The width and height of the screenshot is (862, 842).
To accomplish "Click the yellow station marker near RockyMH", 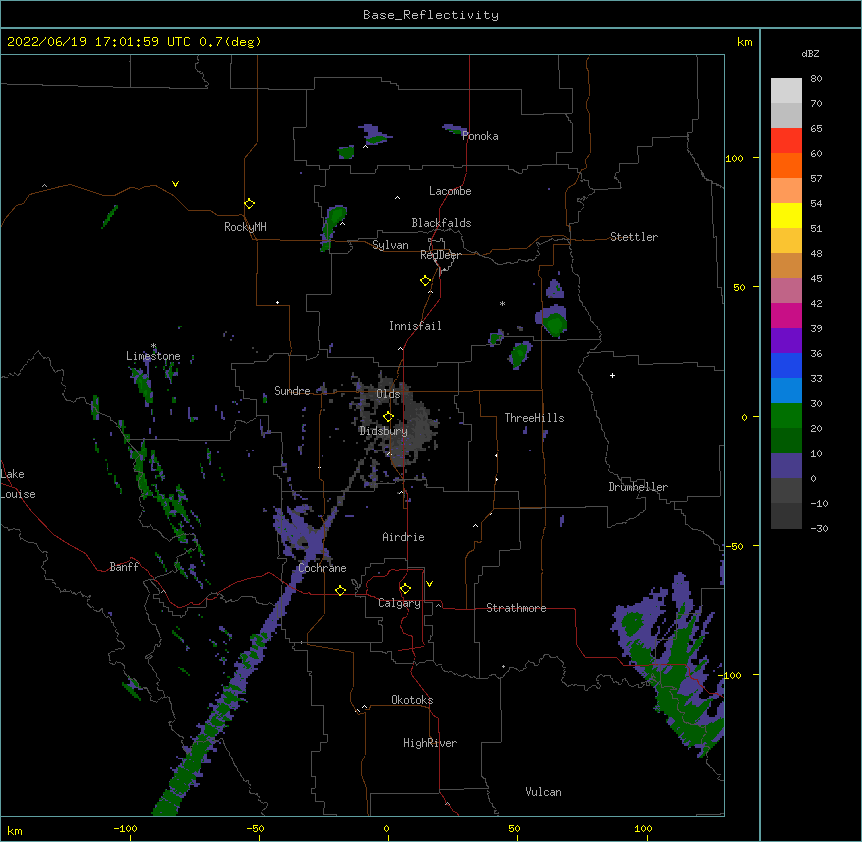I will [250, 204].
